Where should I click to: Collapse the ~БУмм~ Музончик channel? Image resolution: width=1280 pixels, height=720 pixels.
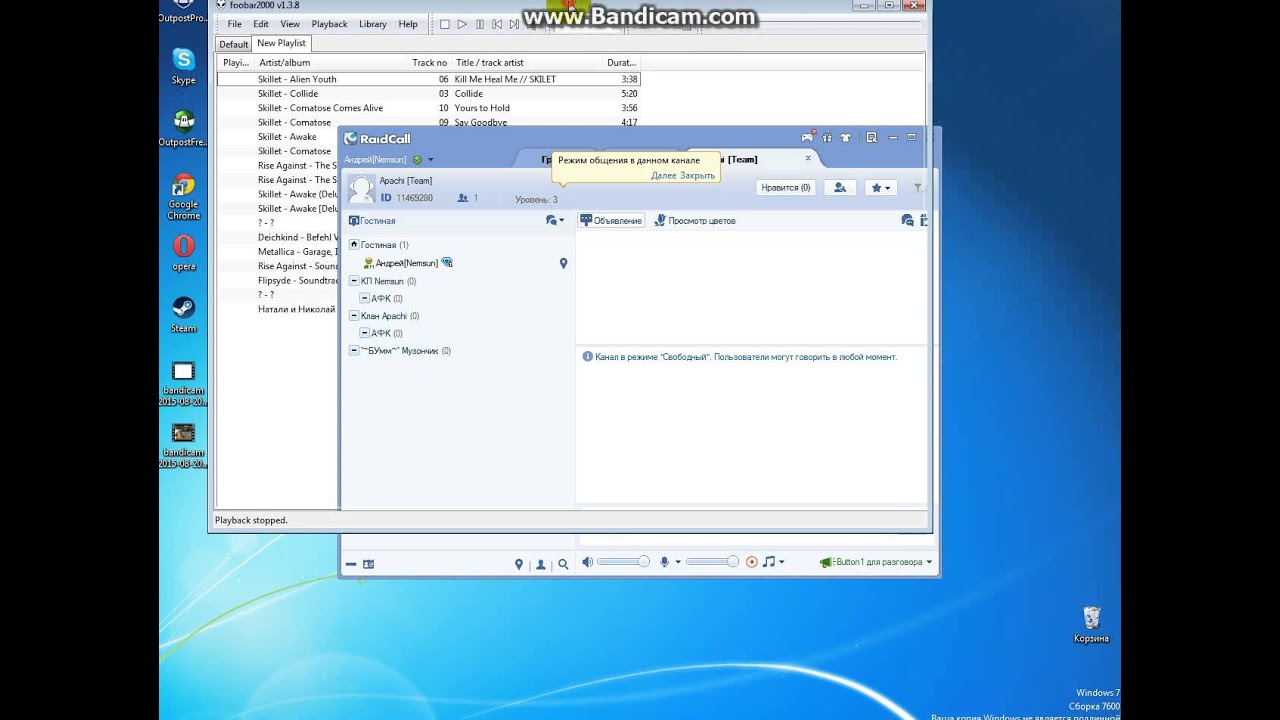pos(354,351)
